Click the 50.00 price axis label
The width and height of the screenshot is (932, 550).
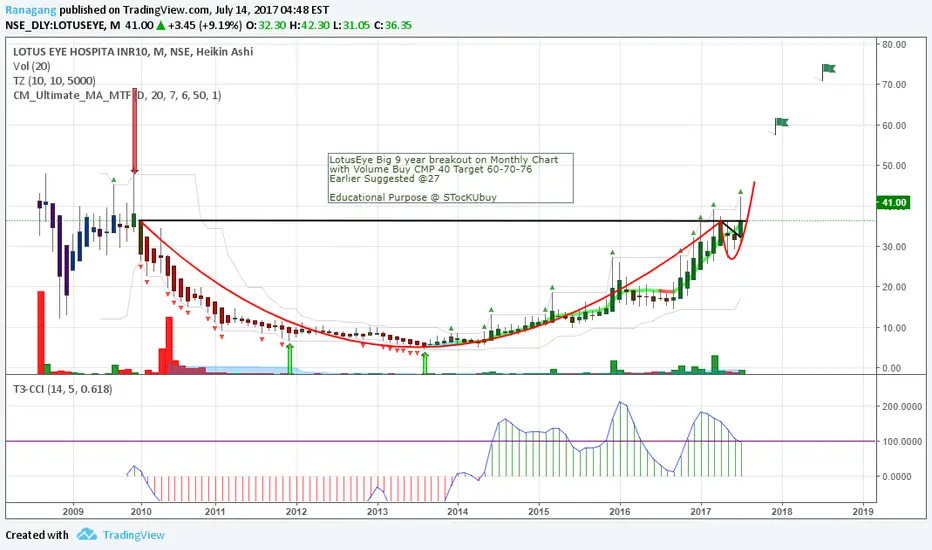tap(894, 166)
